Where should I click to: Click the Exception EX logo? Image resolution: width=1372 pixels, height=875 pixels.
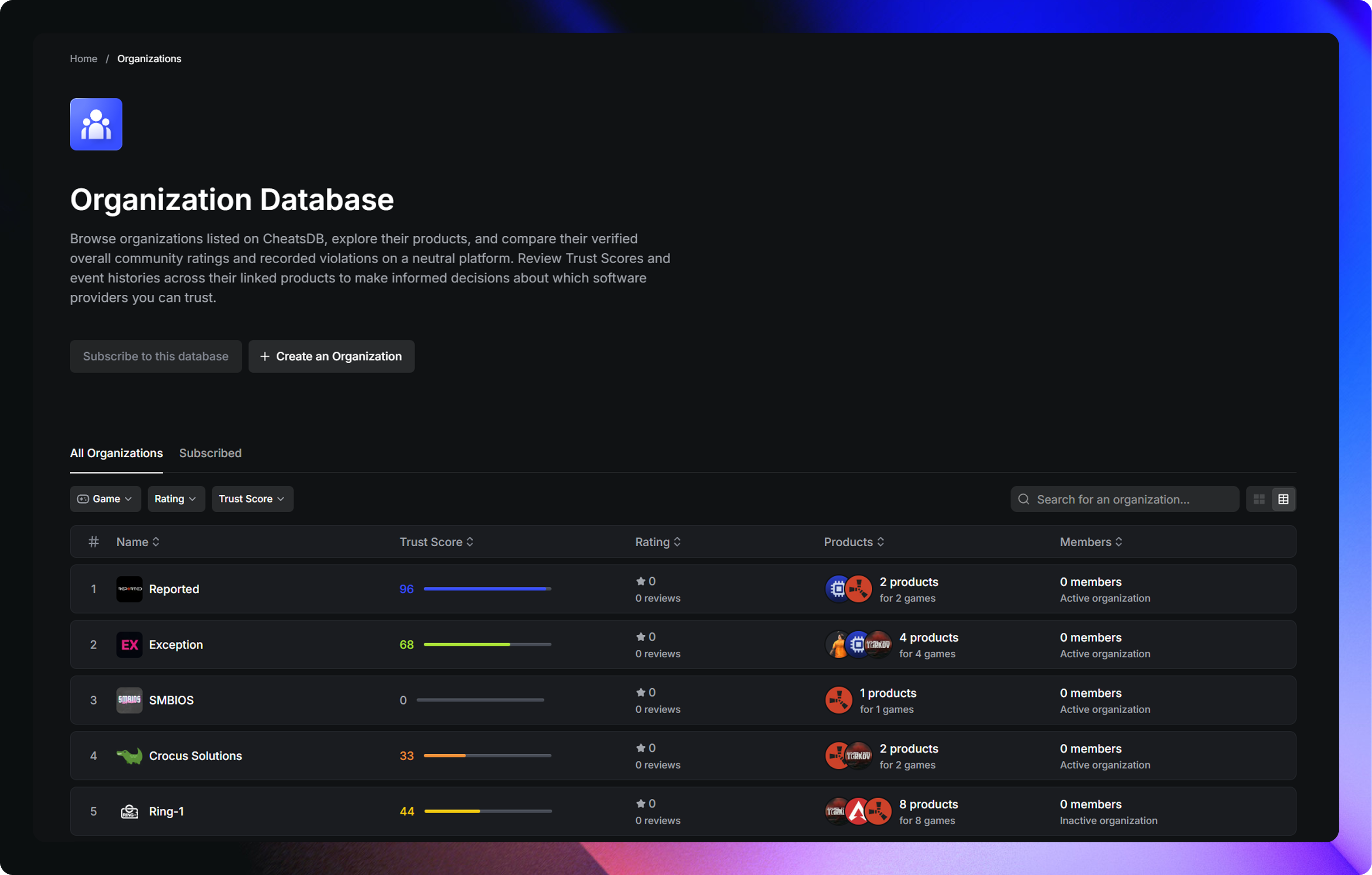[130, 644]
